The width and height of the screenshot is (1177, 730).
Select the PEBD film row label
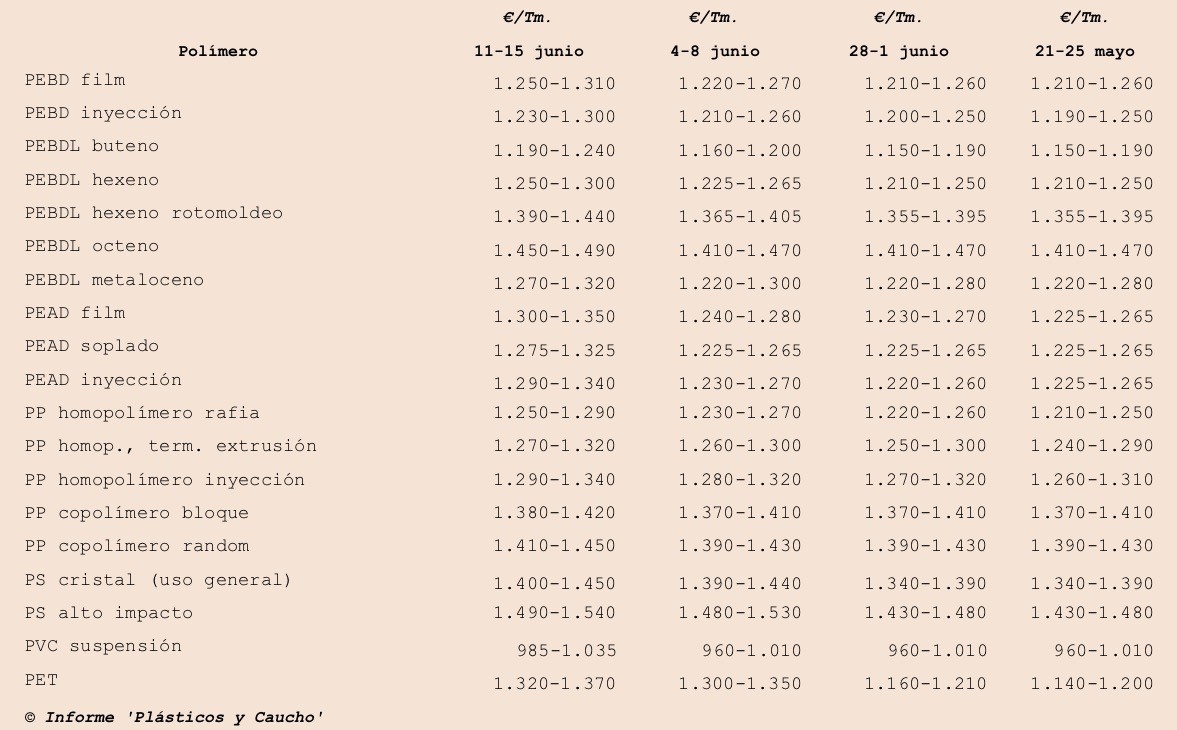[x=75, y=80]
